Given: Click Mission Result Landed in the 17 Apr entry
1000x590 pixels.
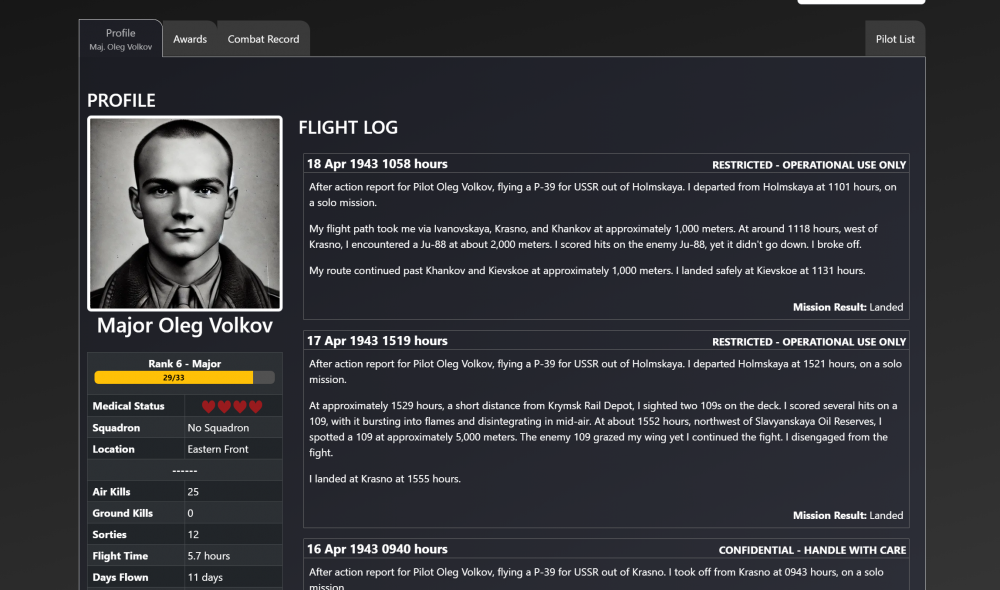Looking at the screenshot, I should pos(848,516).
